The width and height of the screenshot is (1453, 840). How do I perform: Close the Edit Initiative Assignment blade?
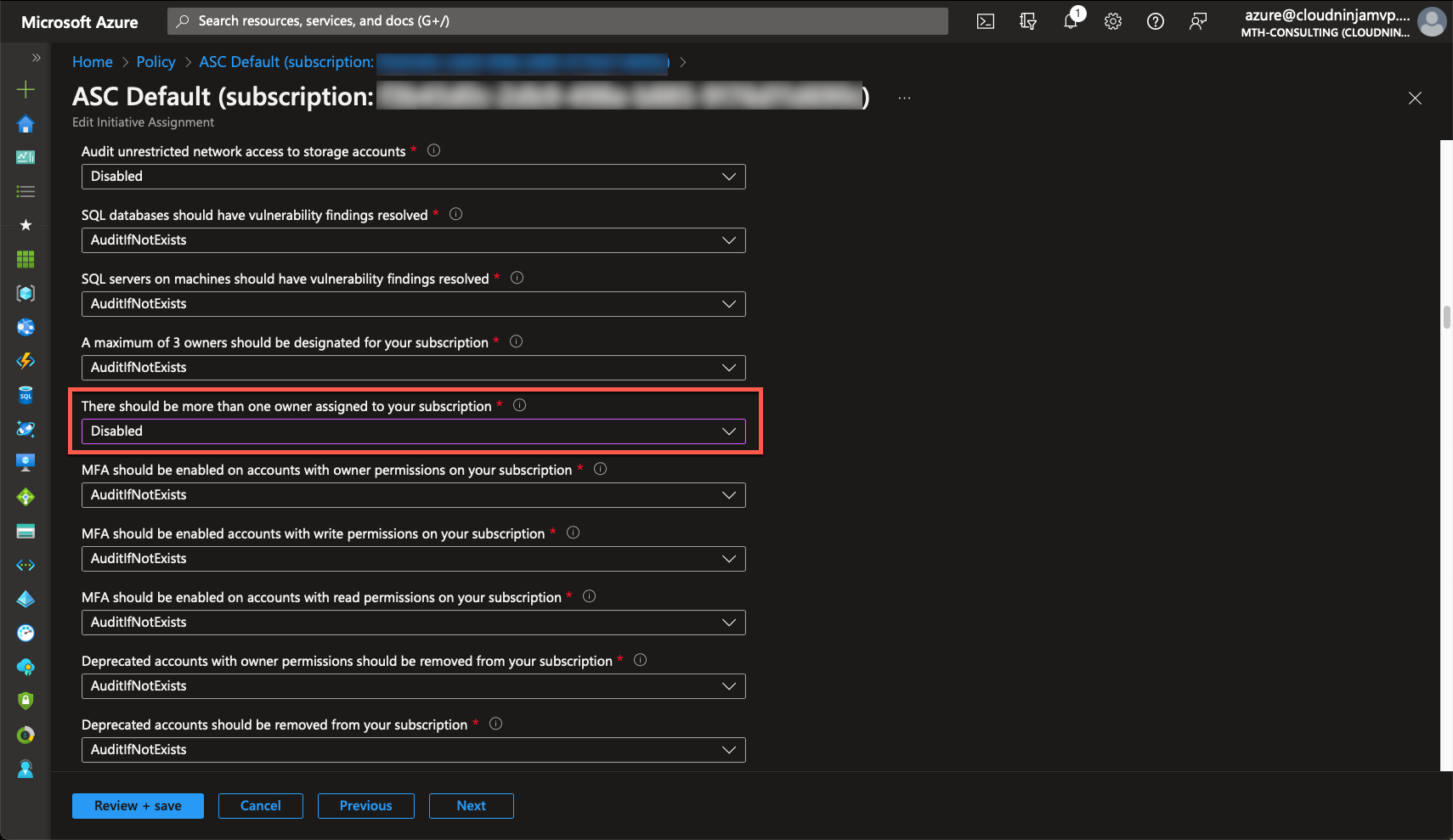point(1415,99)
